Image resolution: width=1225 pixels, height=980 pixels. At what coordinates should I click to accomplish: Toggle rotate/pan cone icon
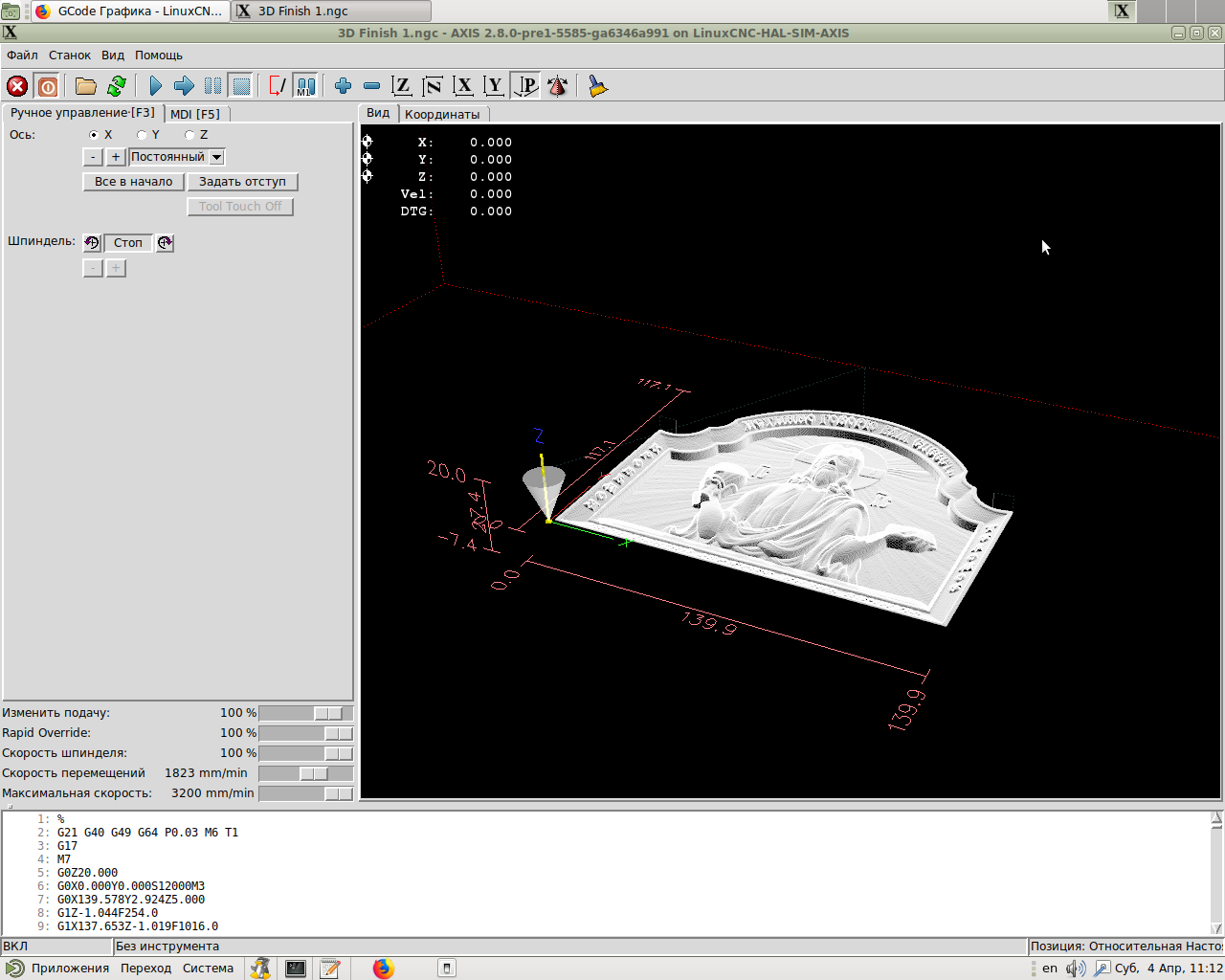(x=557, y=86)
